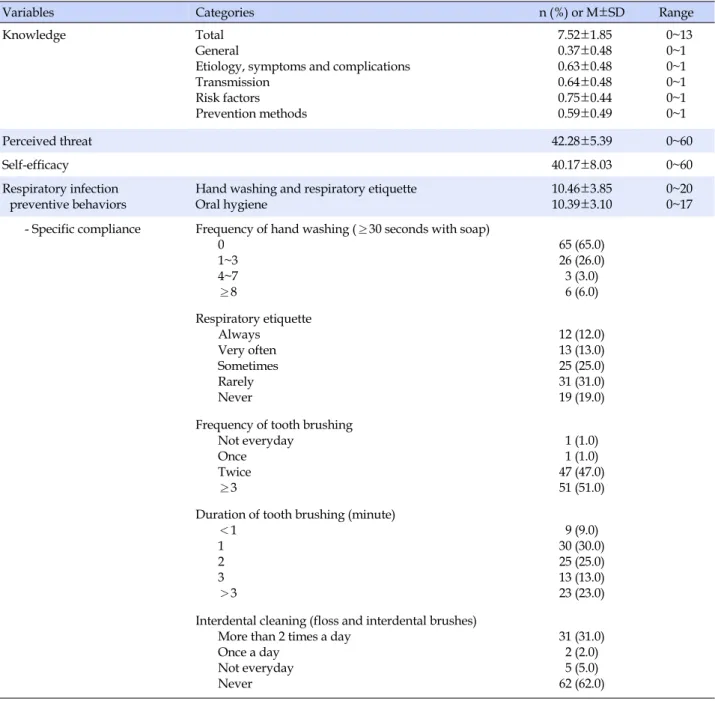Viewport: 715px width, 701px height.
Task: Select the 'Knowledge' variable label
Action: [34, 35]
